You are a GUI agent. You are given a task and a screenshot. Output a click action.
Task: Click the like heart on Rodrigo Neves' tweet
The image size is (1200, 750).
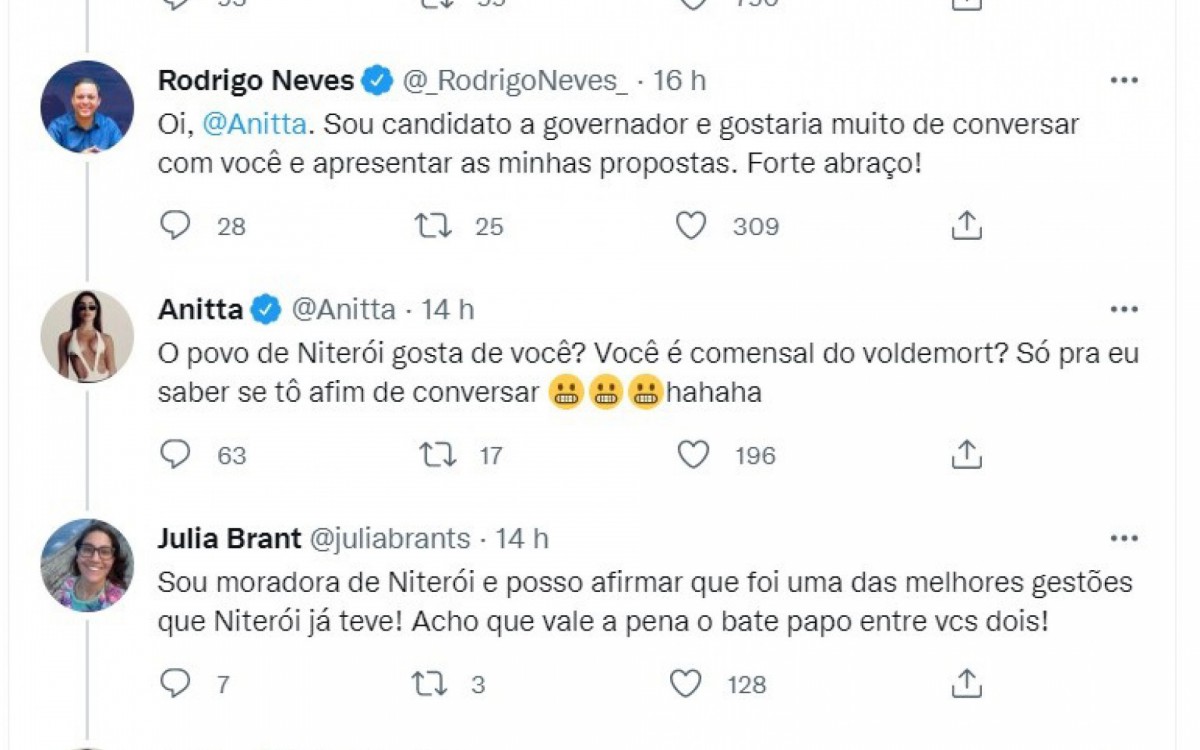[x=689, y=226]
